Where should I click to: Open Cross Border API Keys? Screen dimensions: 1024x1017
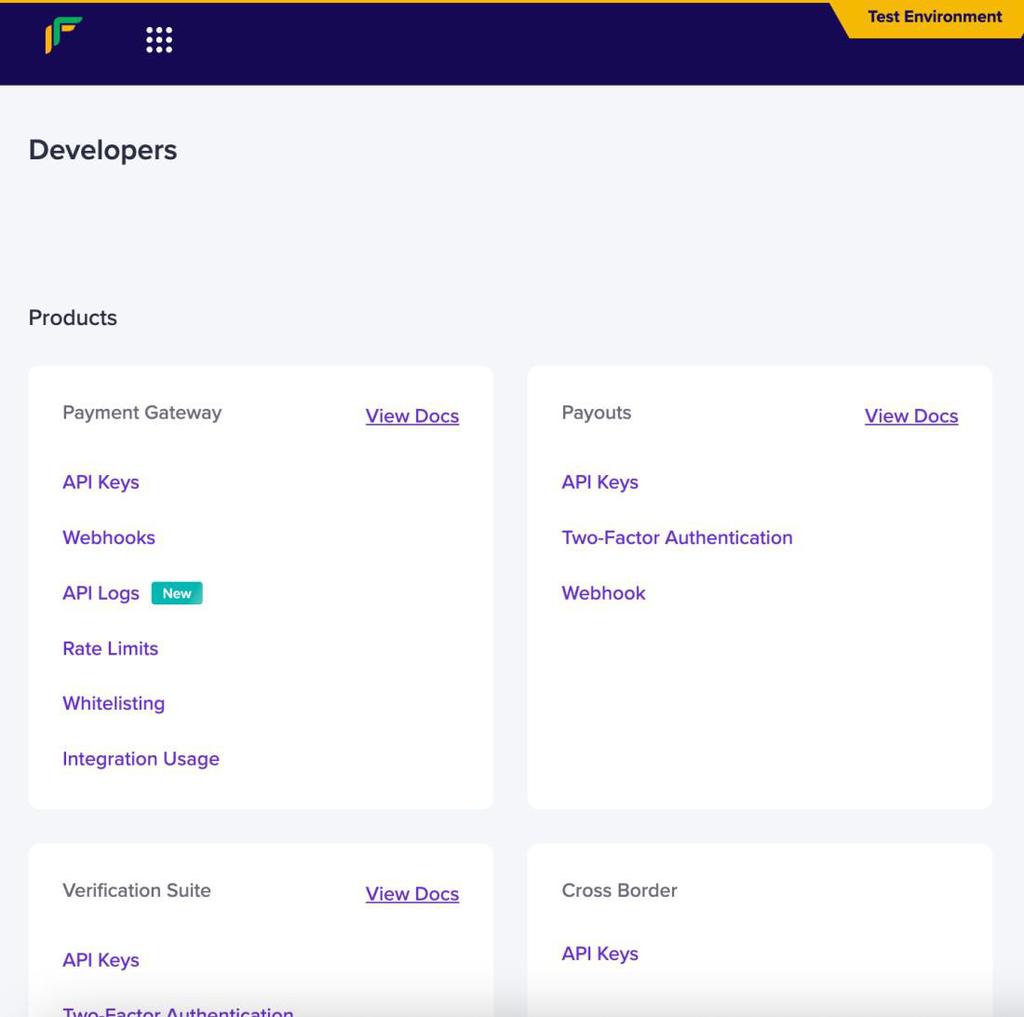(x=600, y=954)
